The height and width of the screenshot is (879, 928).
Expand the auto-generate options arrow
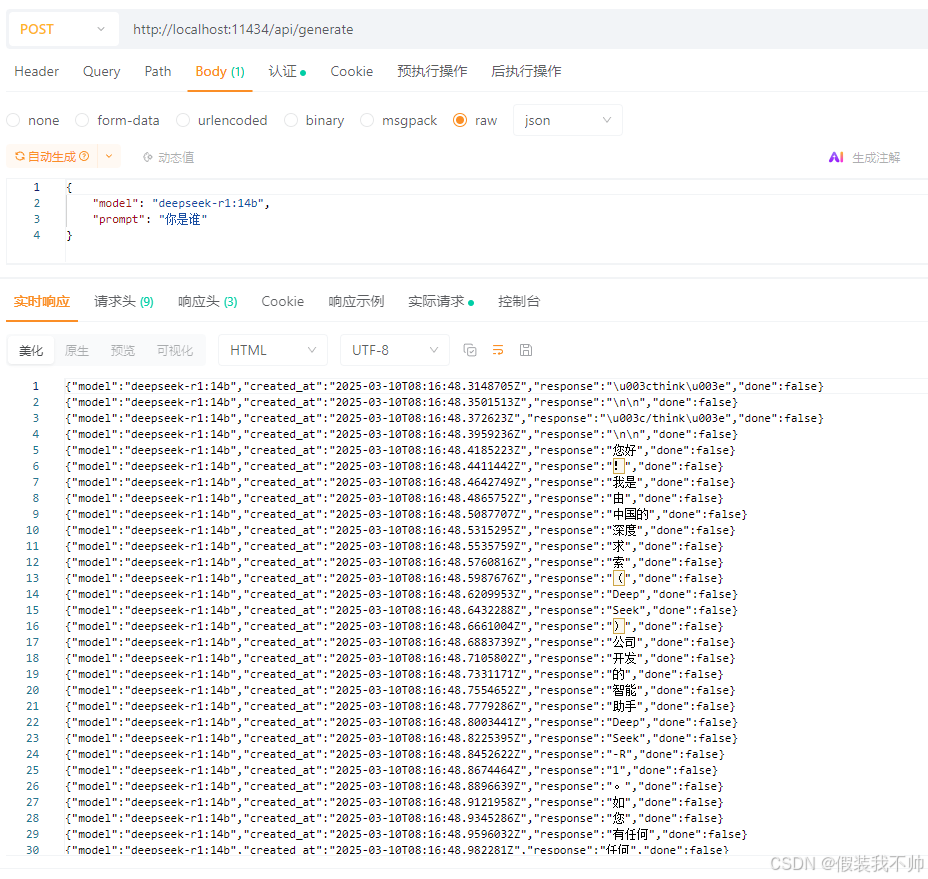coord(109,156)
